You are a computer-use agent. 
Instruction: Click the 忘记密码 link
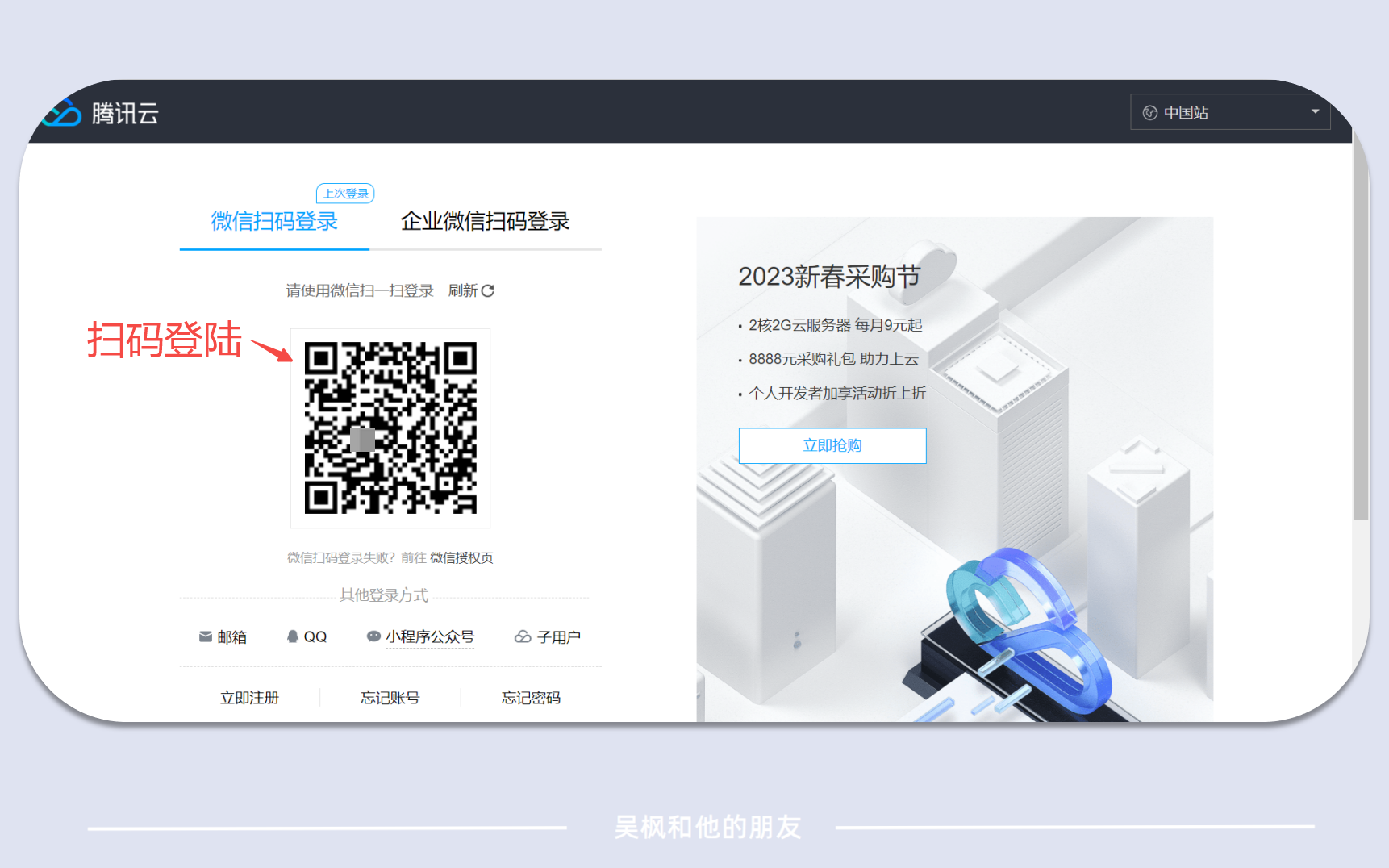coord(531,698)
